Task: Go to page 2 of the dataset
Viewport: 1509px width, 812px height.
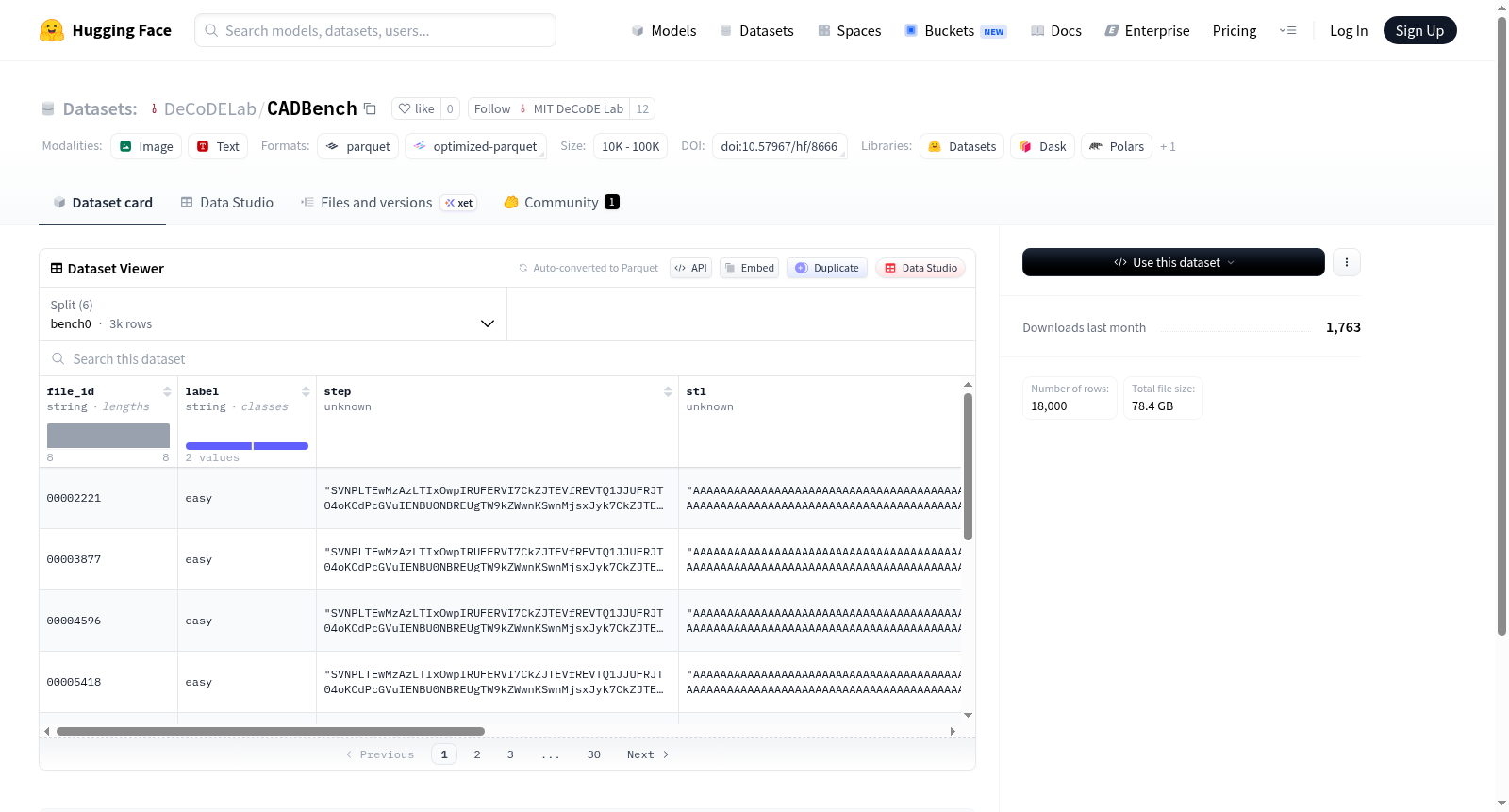Action: (x=477, y=754)
